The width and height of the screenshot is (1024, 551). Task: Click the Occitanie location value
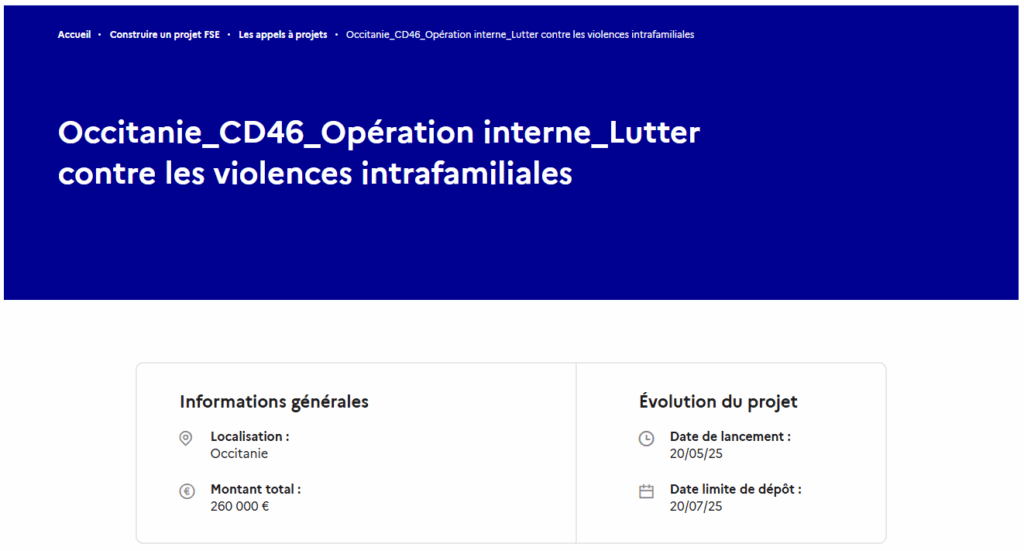(239, 453)
